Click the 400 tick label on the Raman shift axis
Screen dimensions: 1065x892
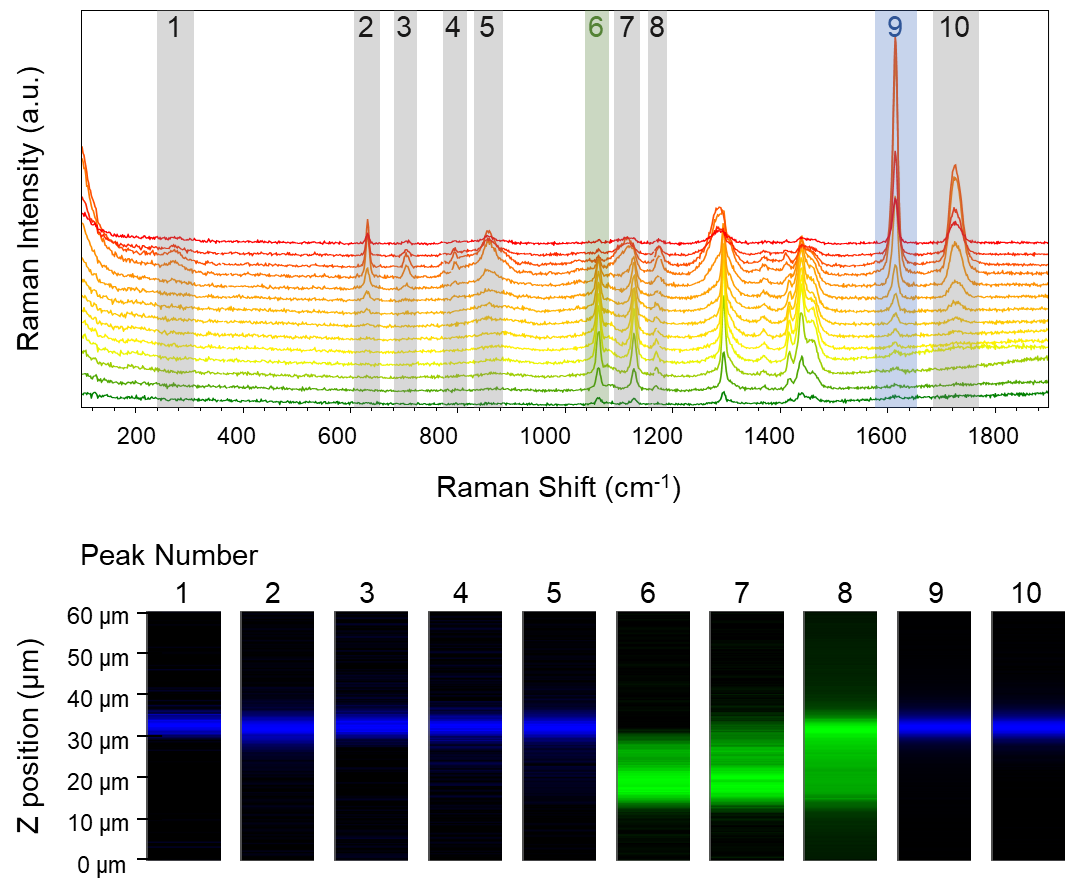point(236,435)
